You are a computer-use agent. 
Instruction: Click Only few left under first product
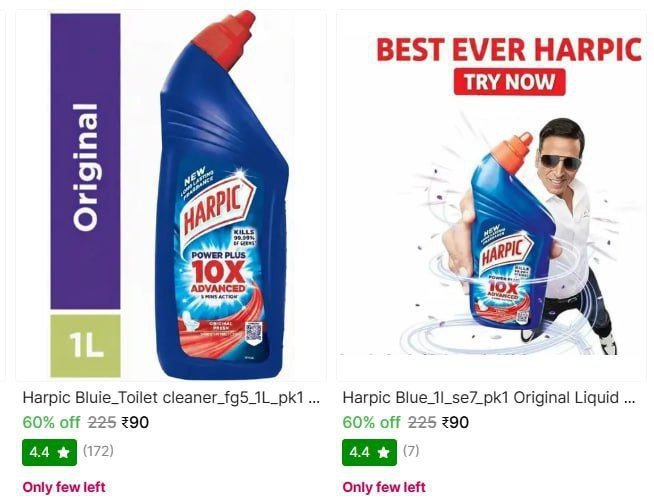[x=64, y=487]
